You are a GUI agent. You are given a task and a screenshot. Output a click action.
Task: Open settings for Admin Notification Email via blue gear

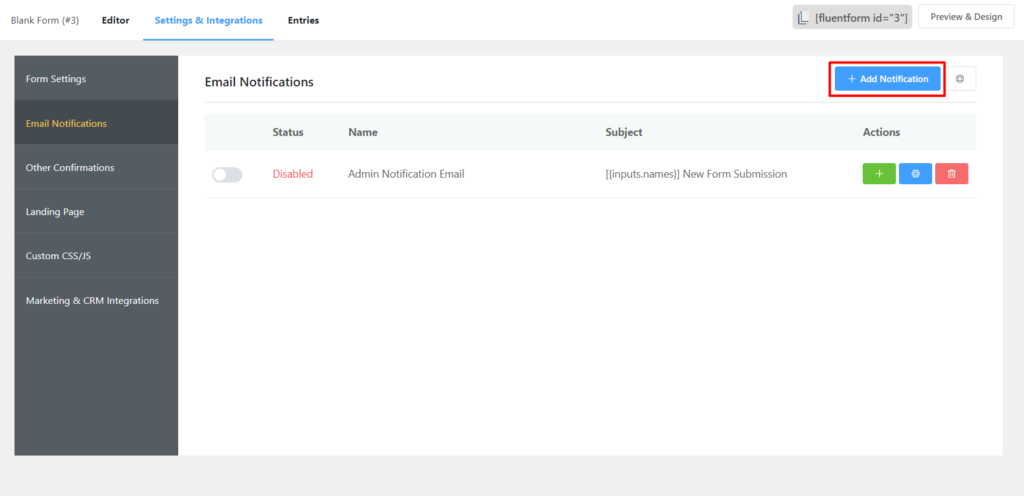915,174
